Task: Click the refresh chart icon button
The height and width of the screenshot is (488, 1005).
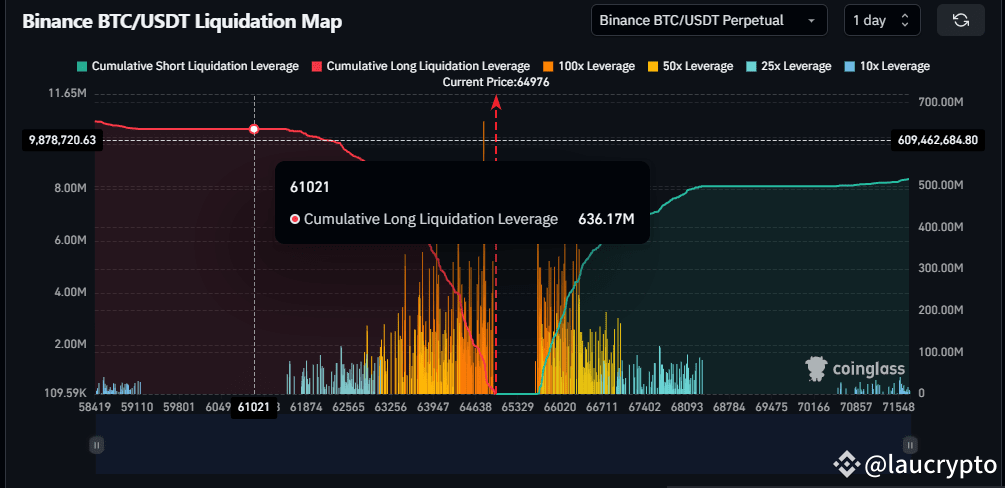Action: tap(960, 21)
